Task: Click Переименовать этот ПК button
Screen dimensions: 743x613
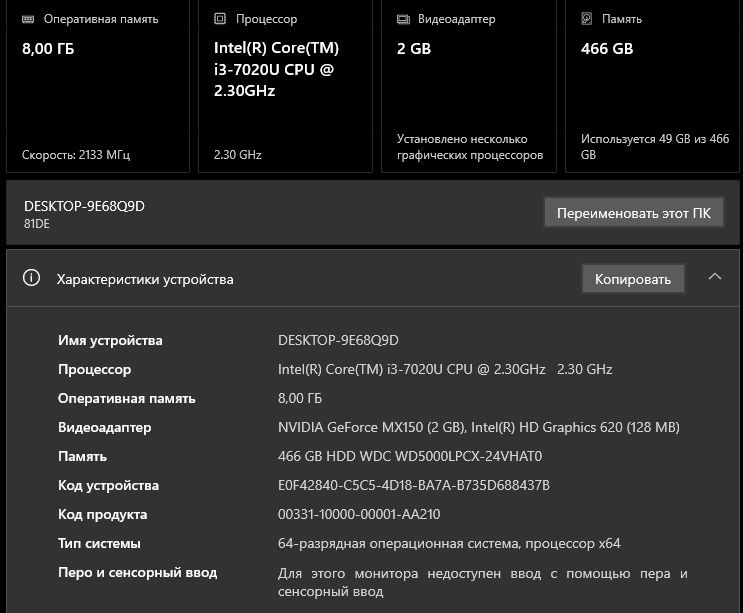Action: tap(634, 213)
